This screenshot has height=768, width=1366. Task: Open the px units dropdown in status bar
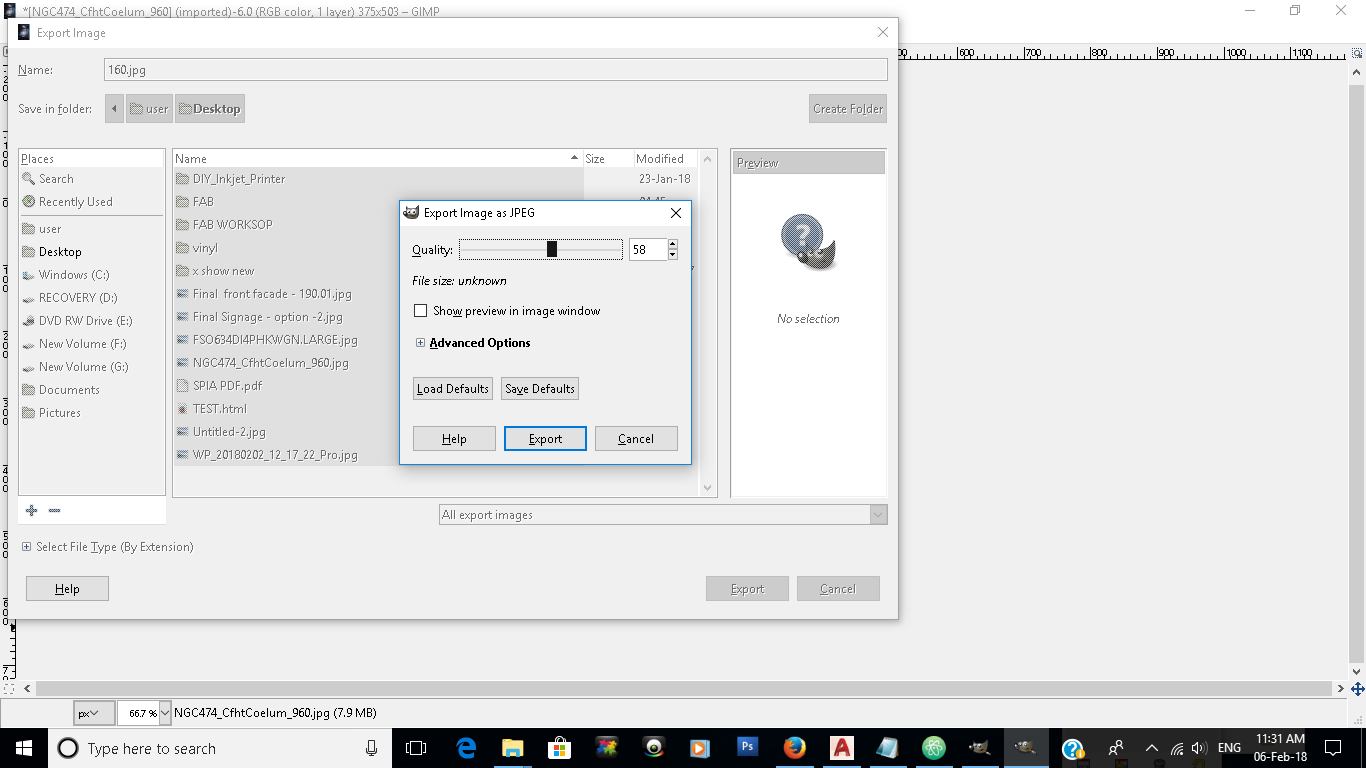pos(93,713)
